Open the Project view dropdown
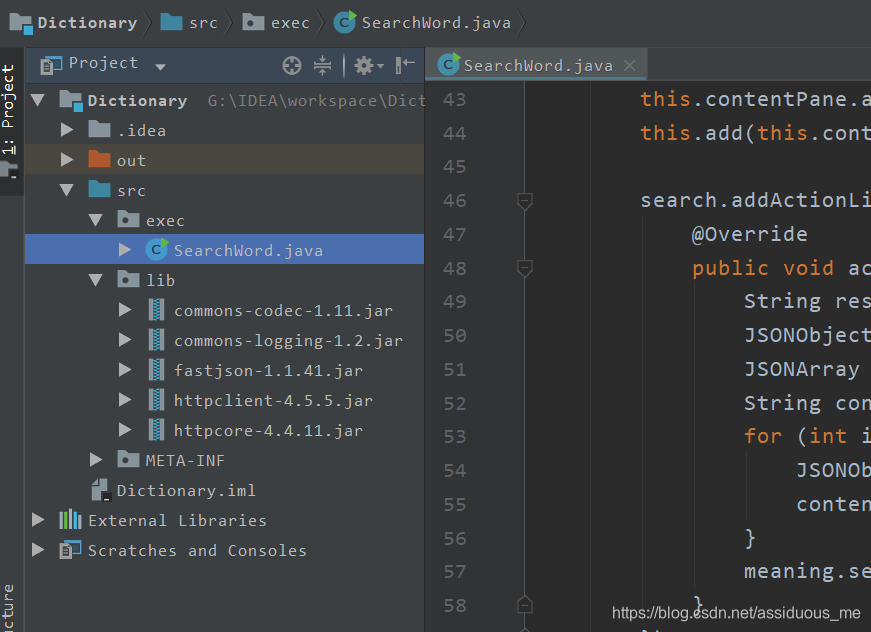 pos(161,67)
